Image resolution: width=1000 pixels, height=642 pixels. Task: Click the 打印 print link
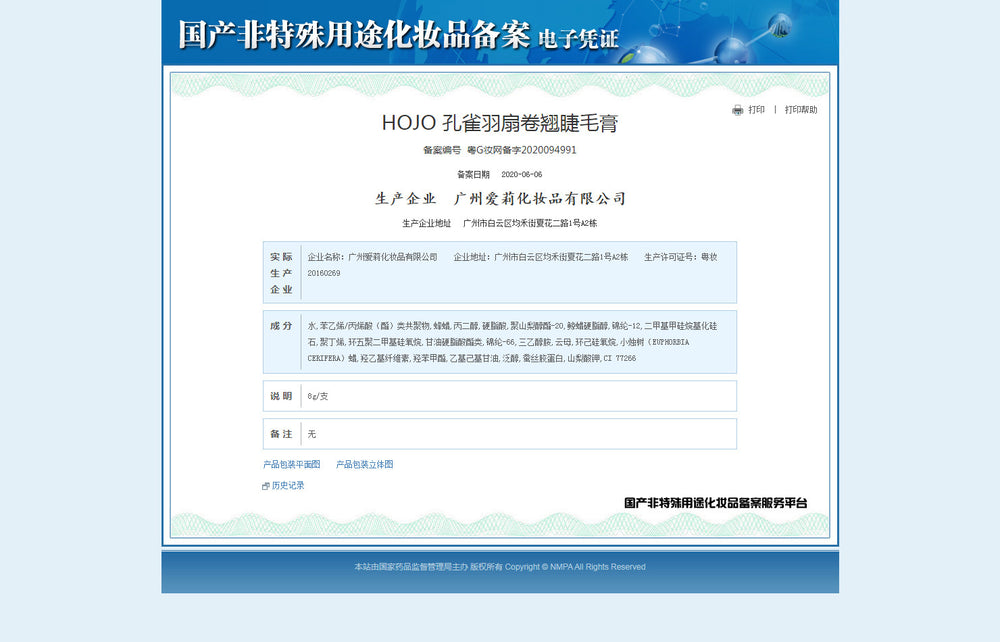(x=756, y=110)
